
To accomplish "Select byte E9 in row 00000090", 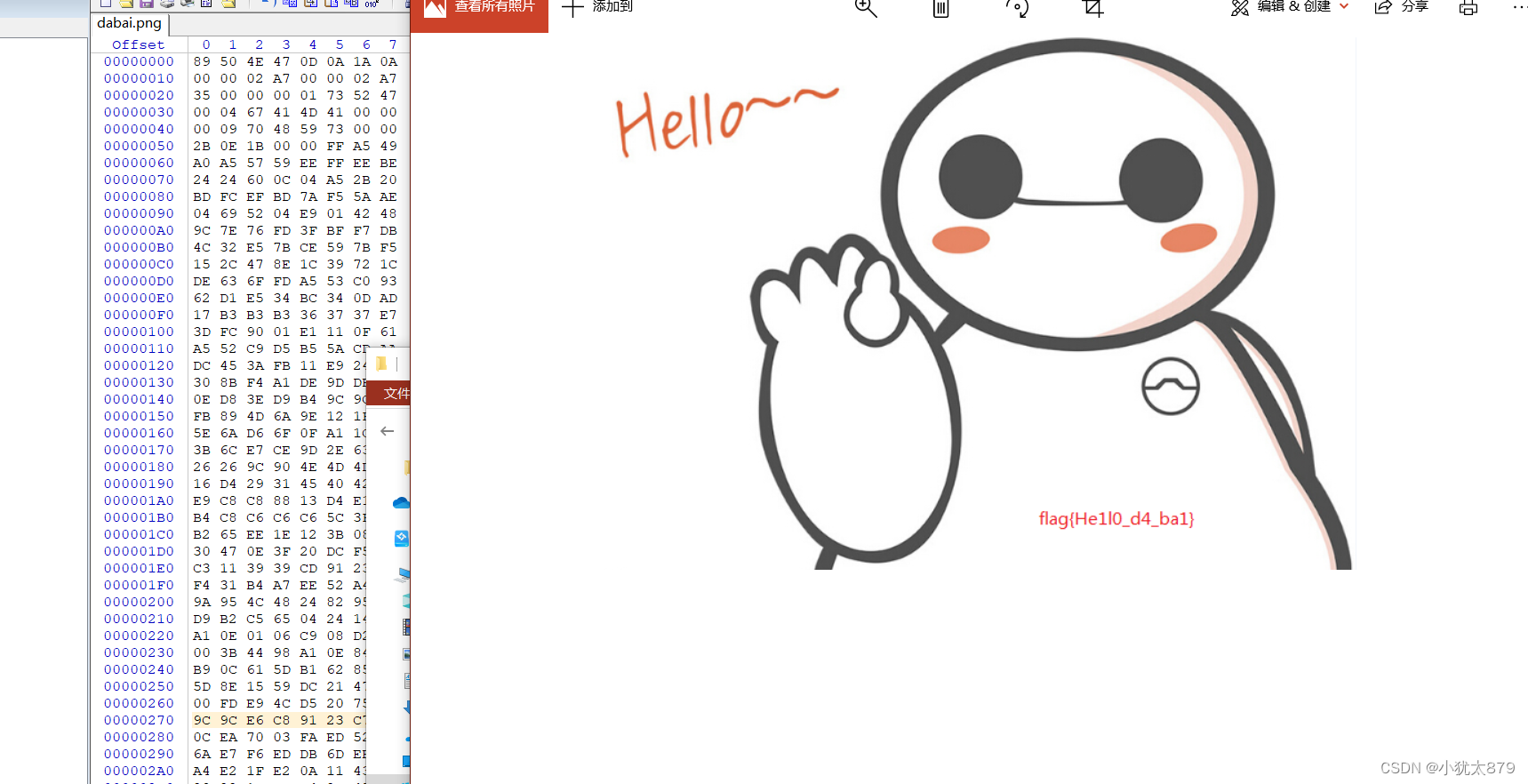I will [308, 213].
